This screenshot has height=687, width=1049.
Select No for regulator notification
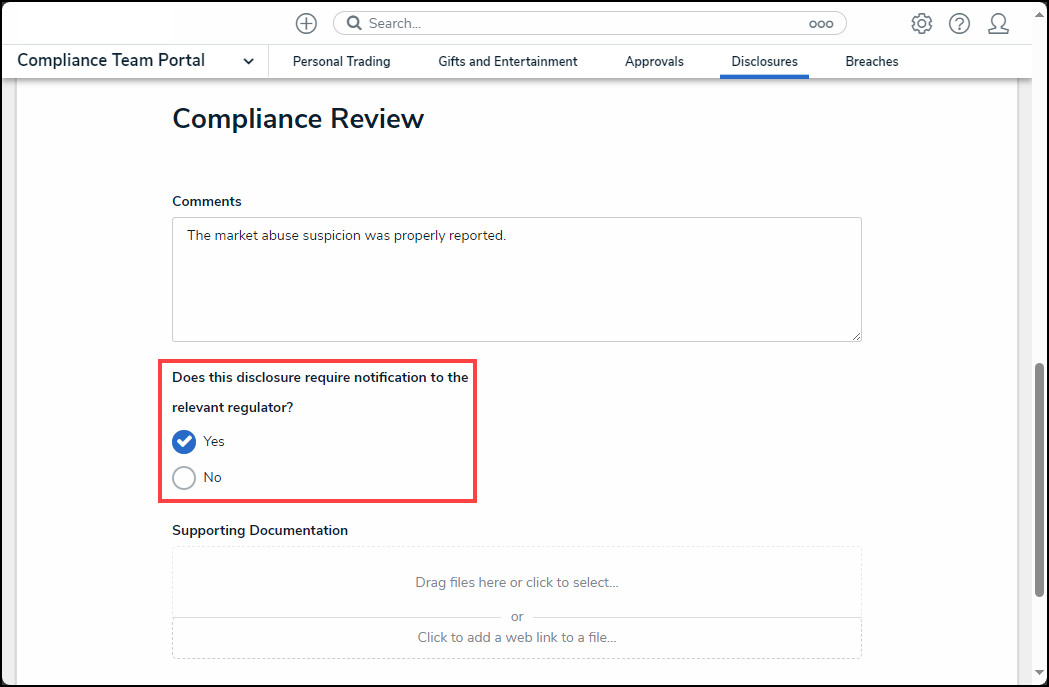[184, 477]
